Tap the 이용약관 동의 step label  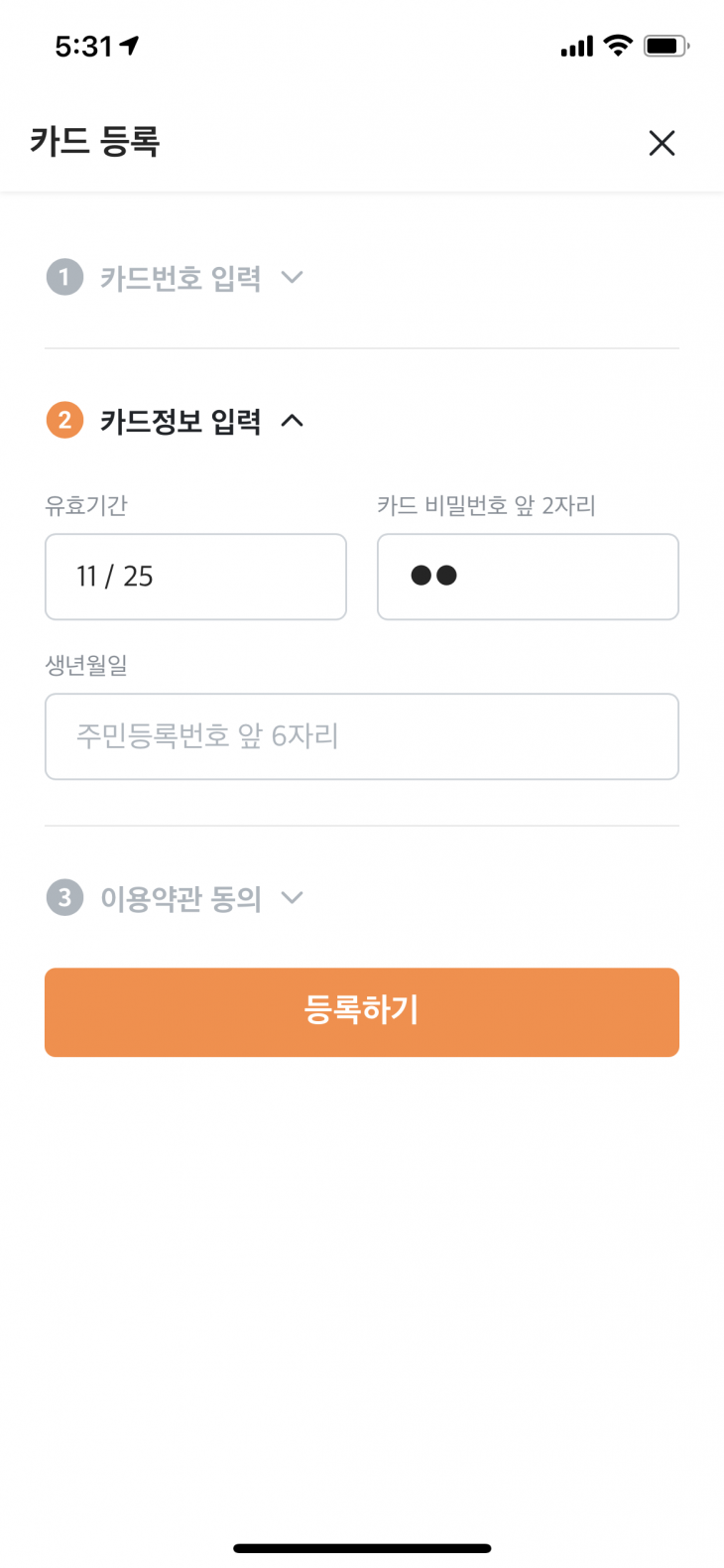181,899
